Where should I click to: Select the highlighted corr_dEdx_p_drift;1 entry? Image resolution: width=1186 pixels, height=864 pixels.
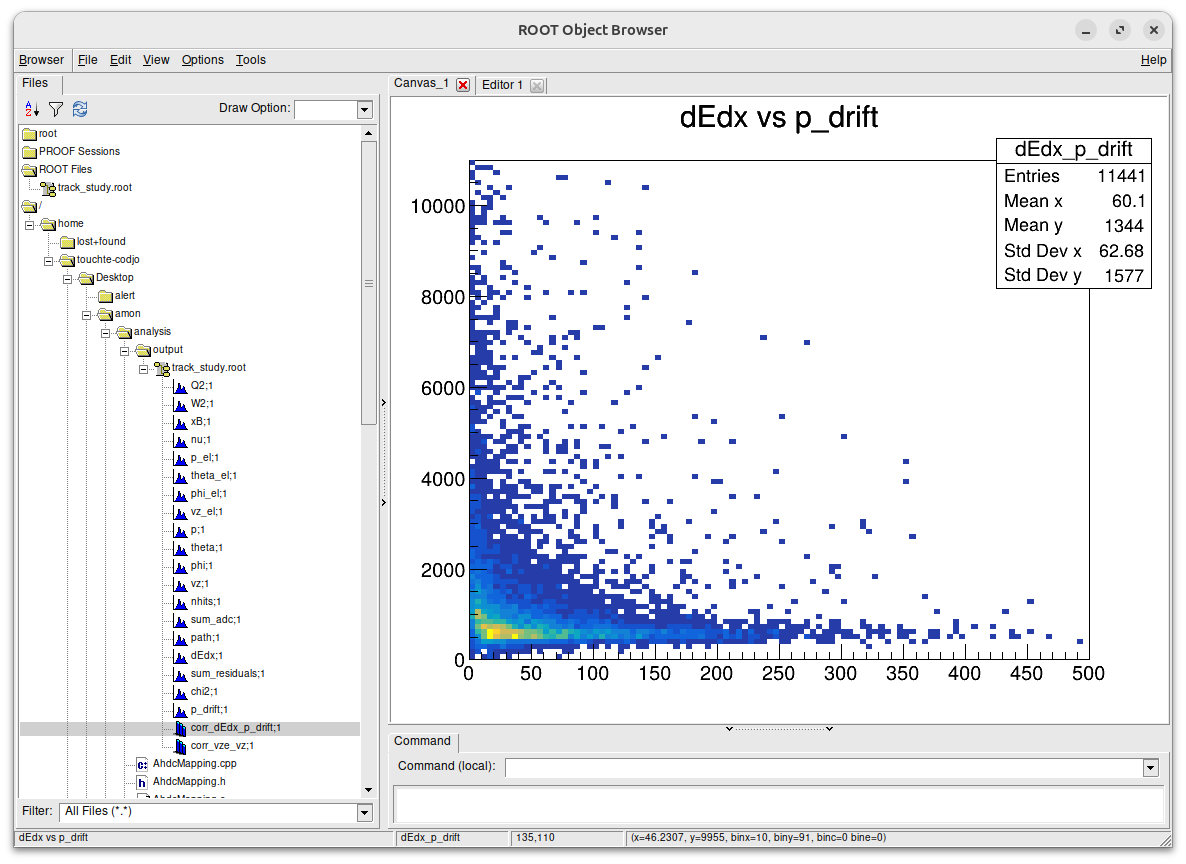click(235, 728)
